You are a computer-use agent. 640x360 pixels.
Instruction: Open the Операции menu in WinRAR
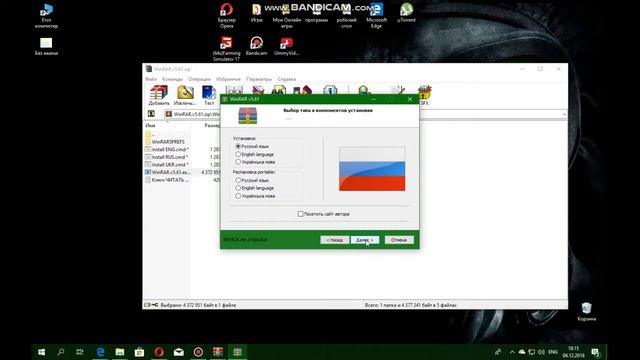(200, 79)
